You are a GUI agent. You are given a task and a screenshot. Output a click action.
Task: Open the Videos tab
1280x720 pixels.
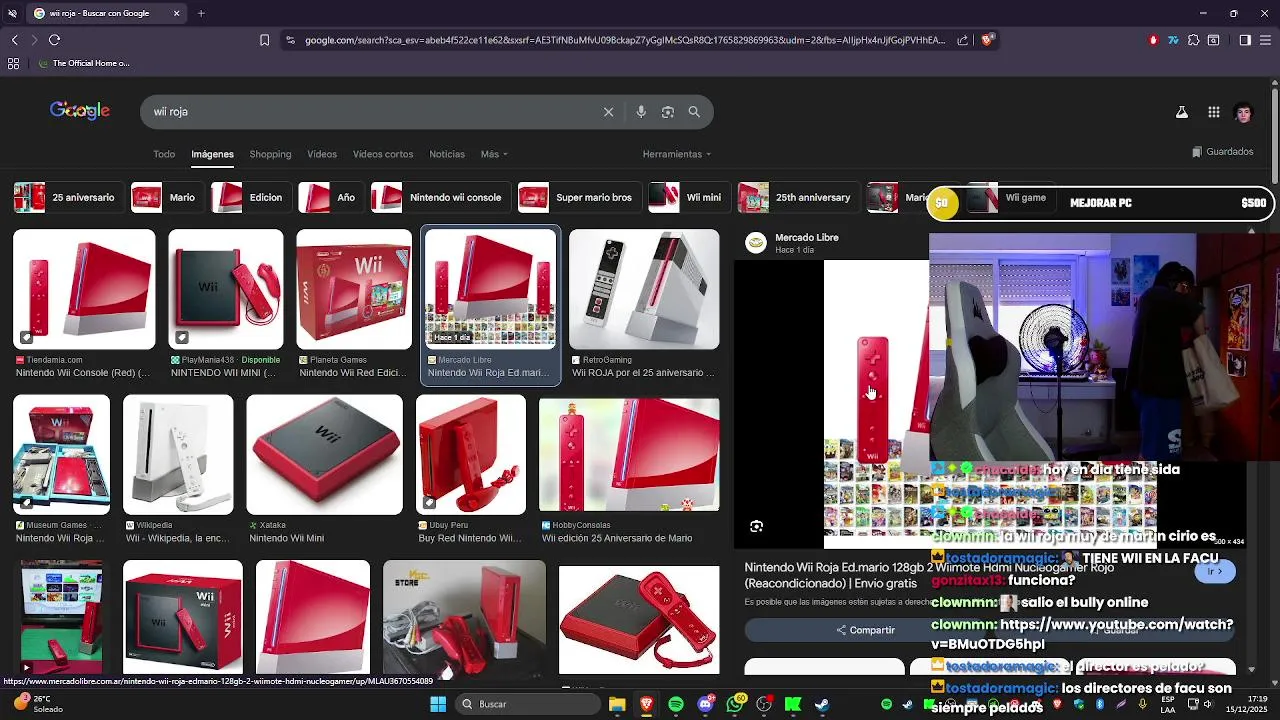point(322,154)
